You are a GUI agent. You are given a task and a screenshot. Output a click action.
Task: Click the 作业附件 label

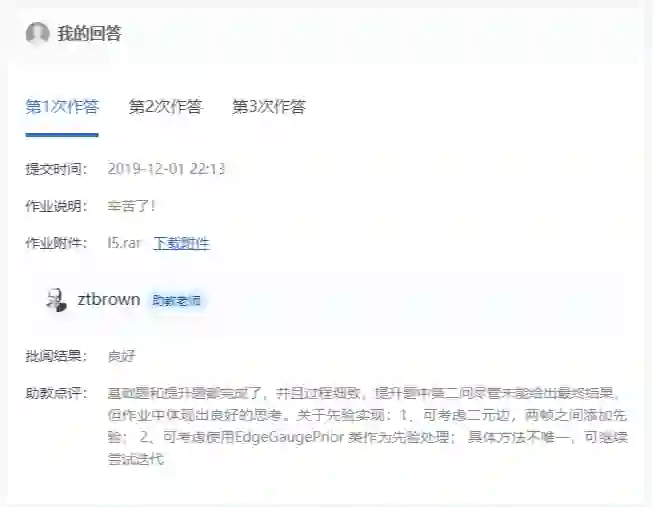click(57, 243)
